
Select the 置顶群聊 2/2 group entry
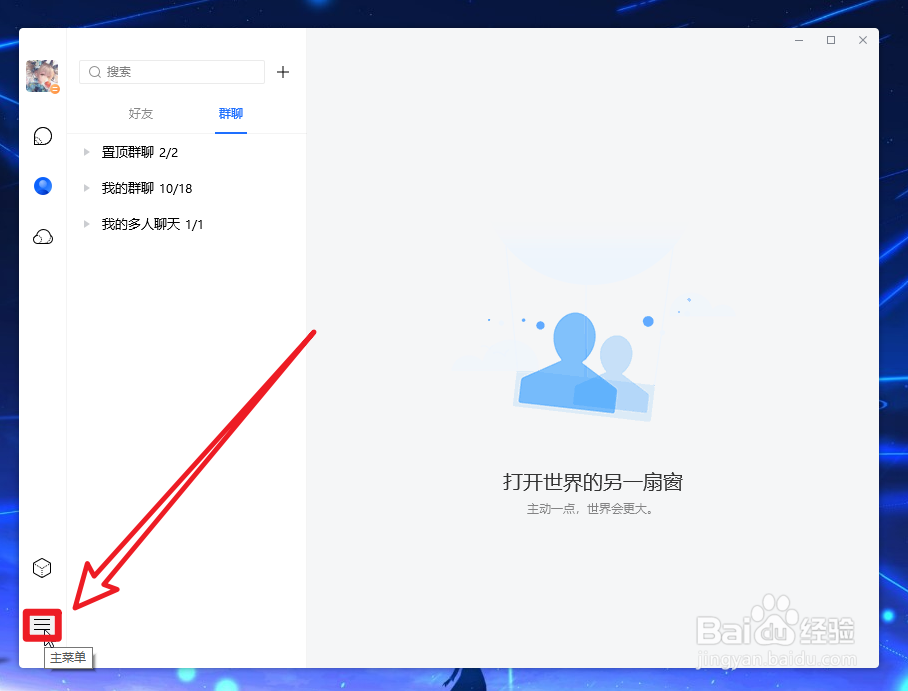138,152
